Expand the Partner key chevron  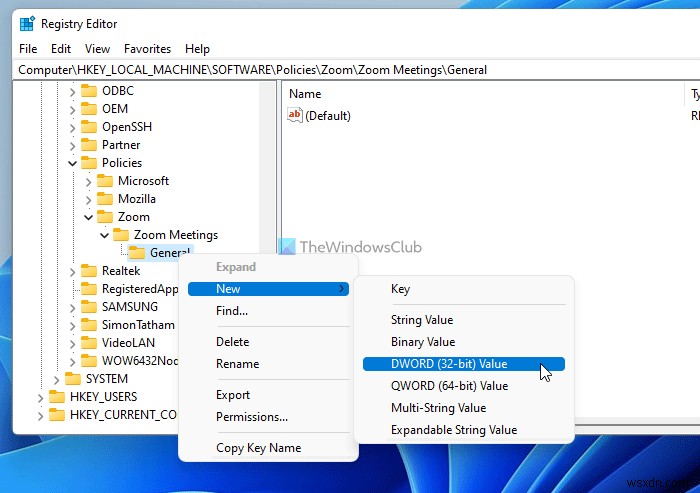[72, 146]
